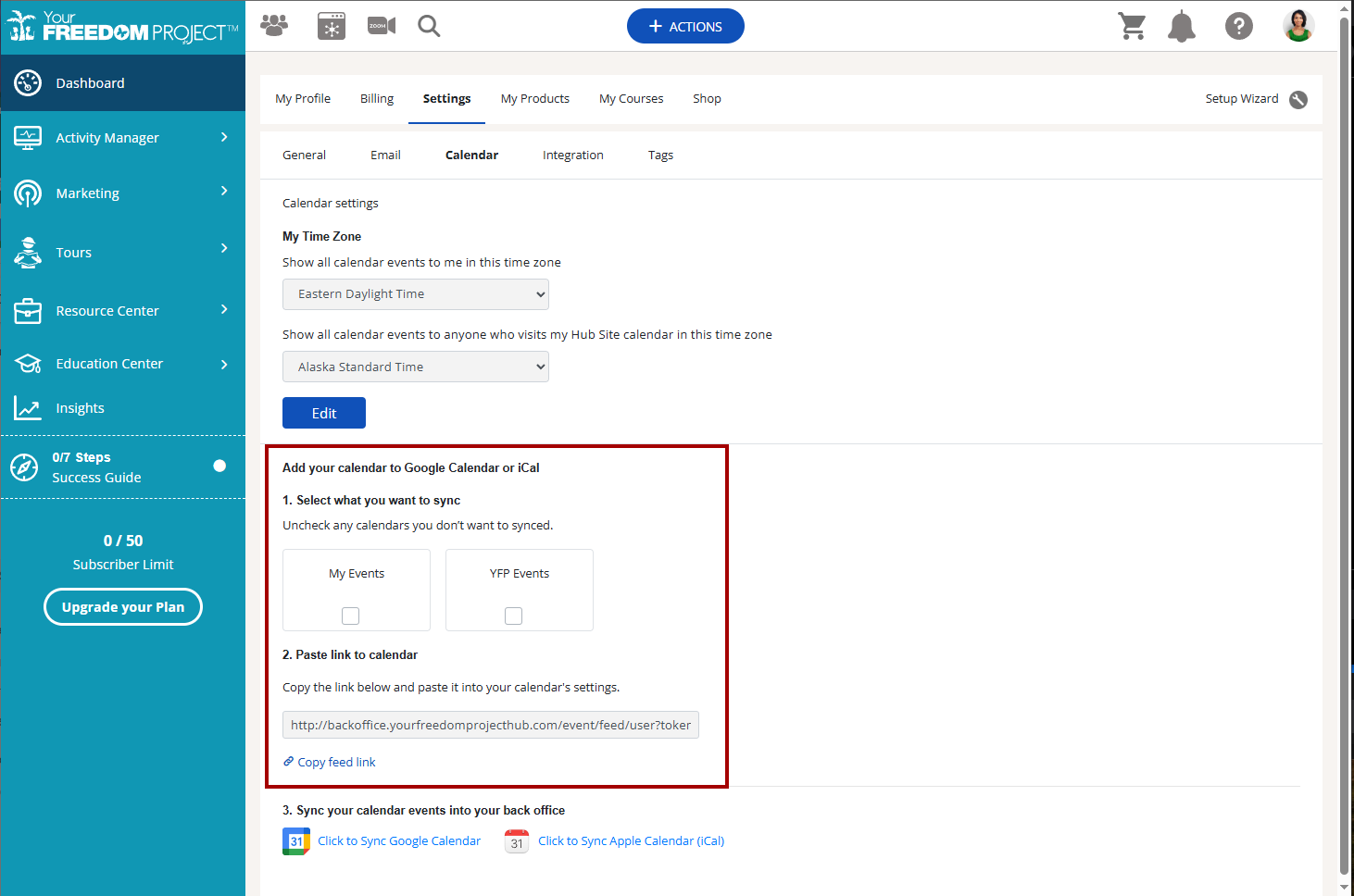Image resolution: width=1354 pixels, height=896 pixels.
Task: Check the YFP Events checkbox
Action: [513, 616]
